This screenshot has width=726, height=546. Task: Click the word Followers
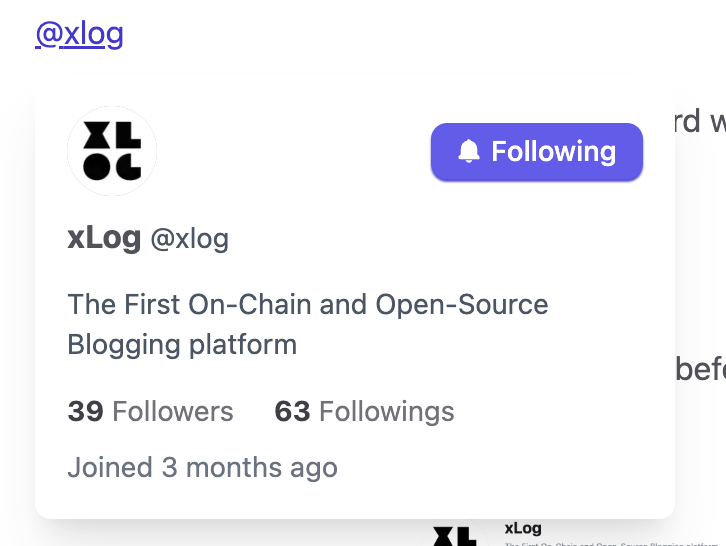173,411
